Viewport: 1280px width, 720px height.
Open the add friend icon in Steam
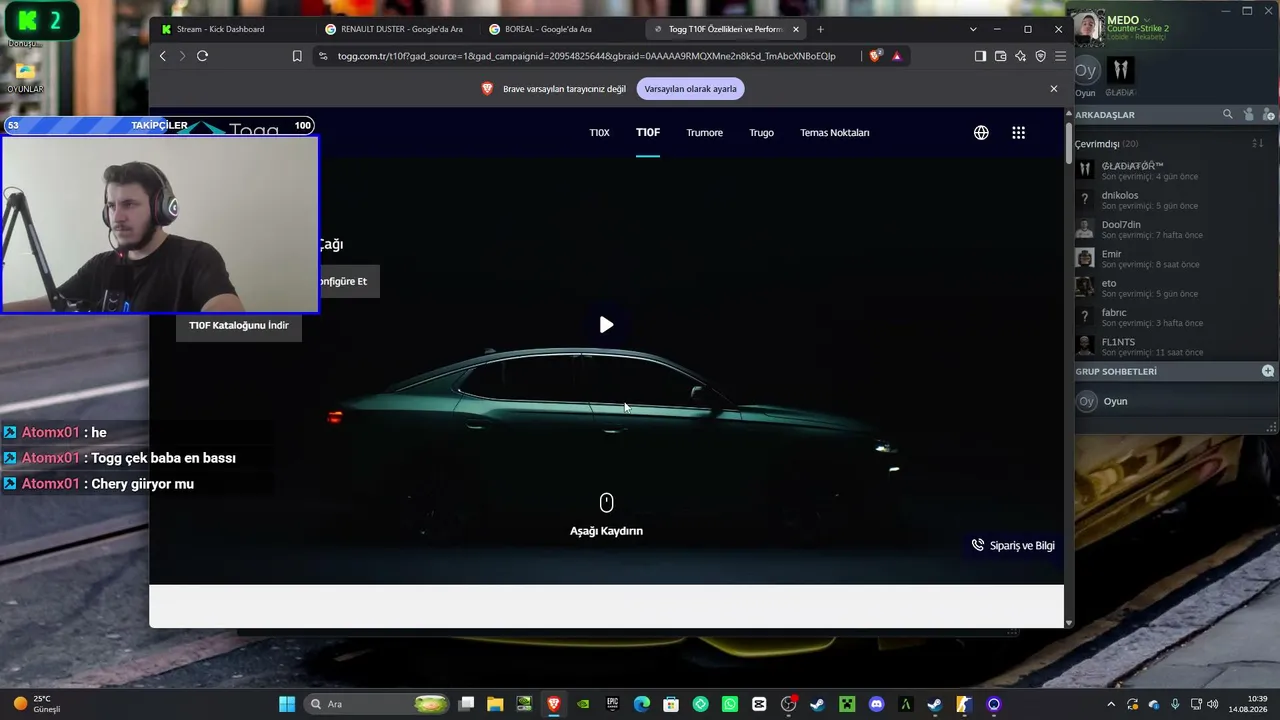[x=1268, y=115]
